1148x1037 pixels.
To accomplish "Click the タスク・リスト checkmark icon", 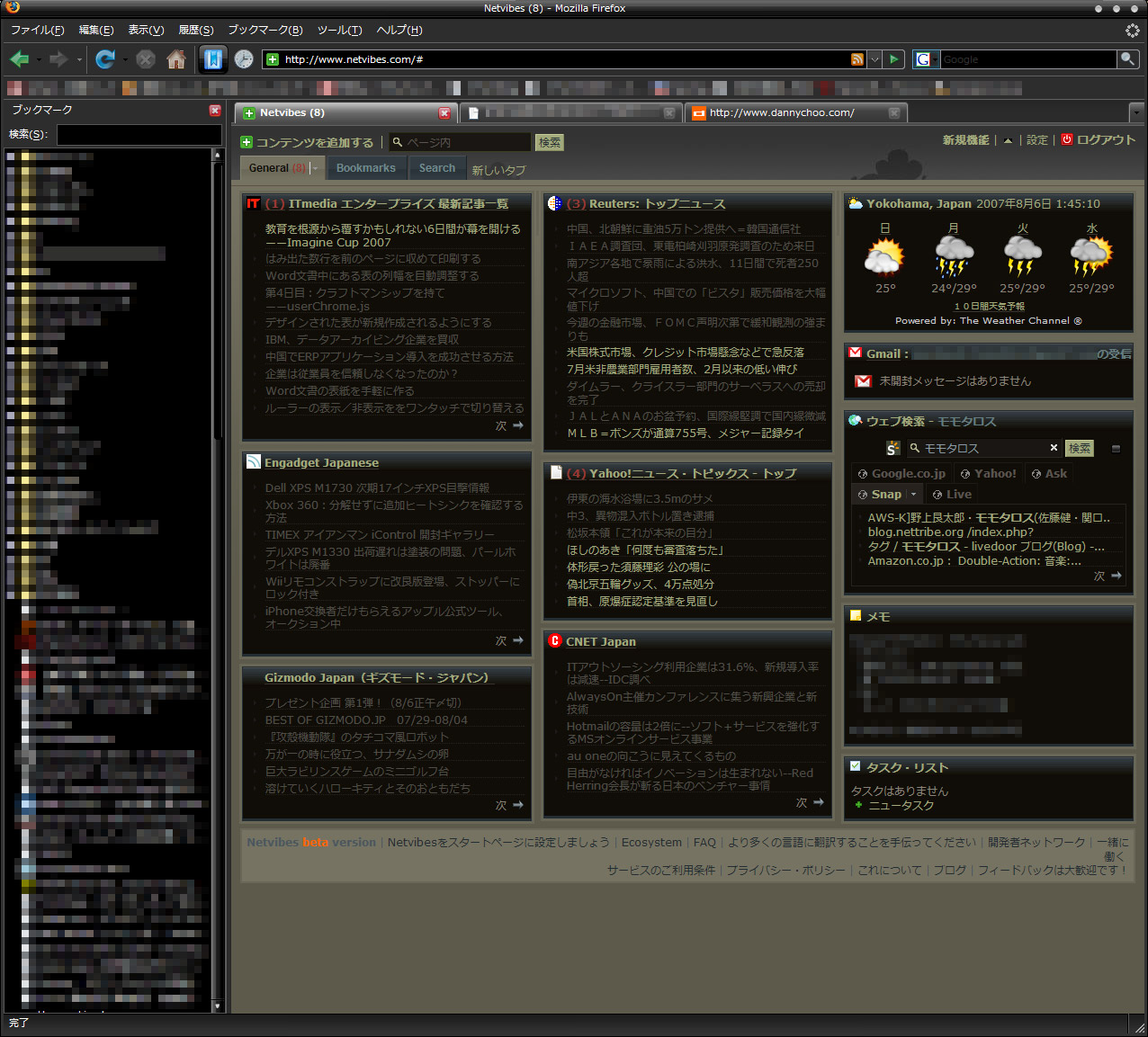I will (x=856, y=766).
